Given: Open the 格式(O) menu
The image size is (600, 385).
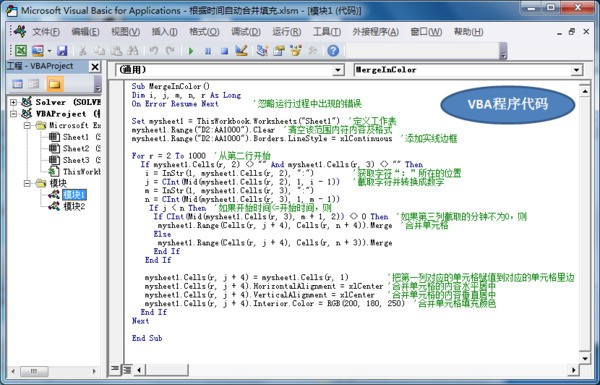Looking at the screenshot, I should click(x=204, y=32).
